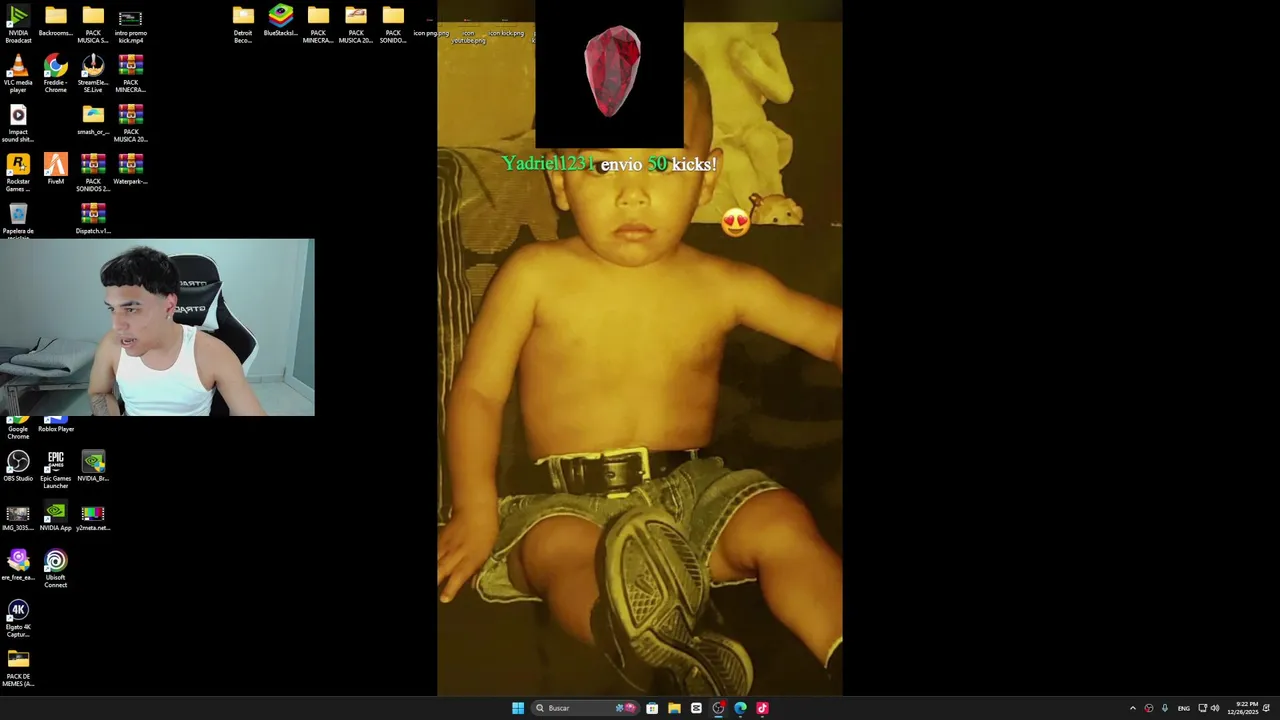Click the webcam overlay window
1280x720 pixels.
coord(157,327)
